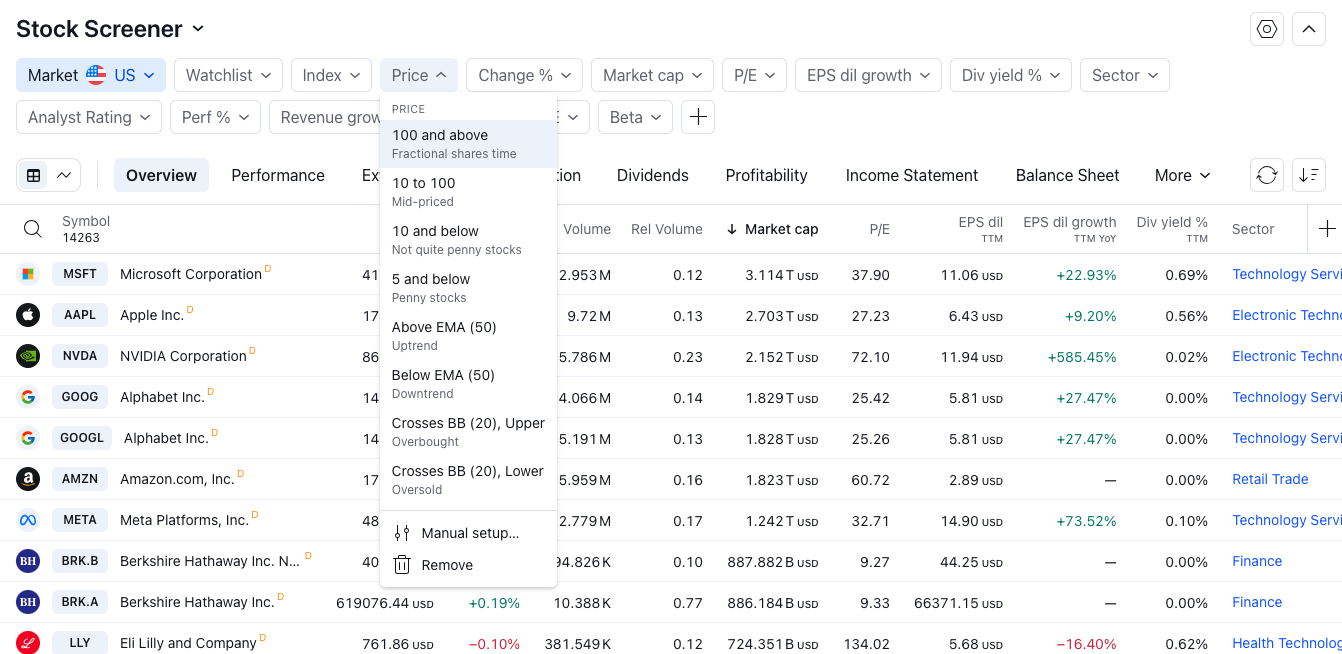Image resolution: width=1342 pixels, height=654 pixels.
Task: Expand the P/E filter
Action: (x=754, y=75)
